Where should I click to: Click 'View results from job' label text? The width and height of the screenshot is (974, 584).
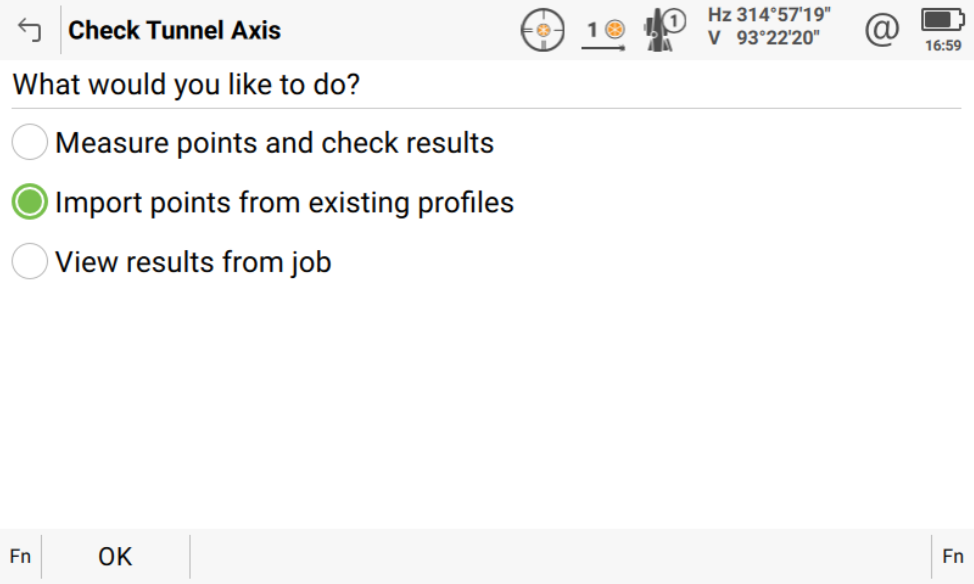193,262
